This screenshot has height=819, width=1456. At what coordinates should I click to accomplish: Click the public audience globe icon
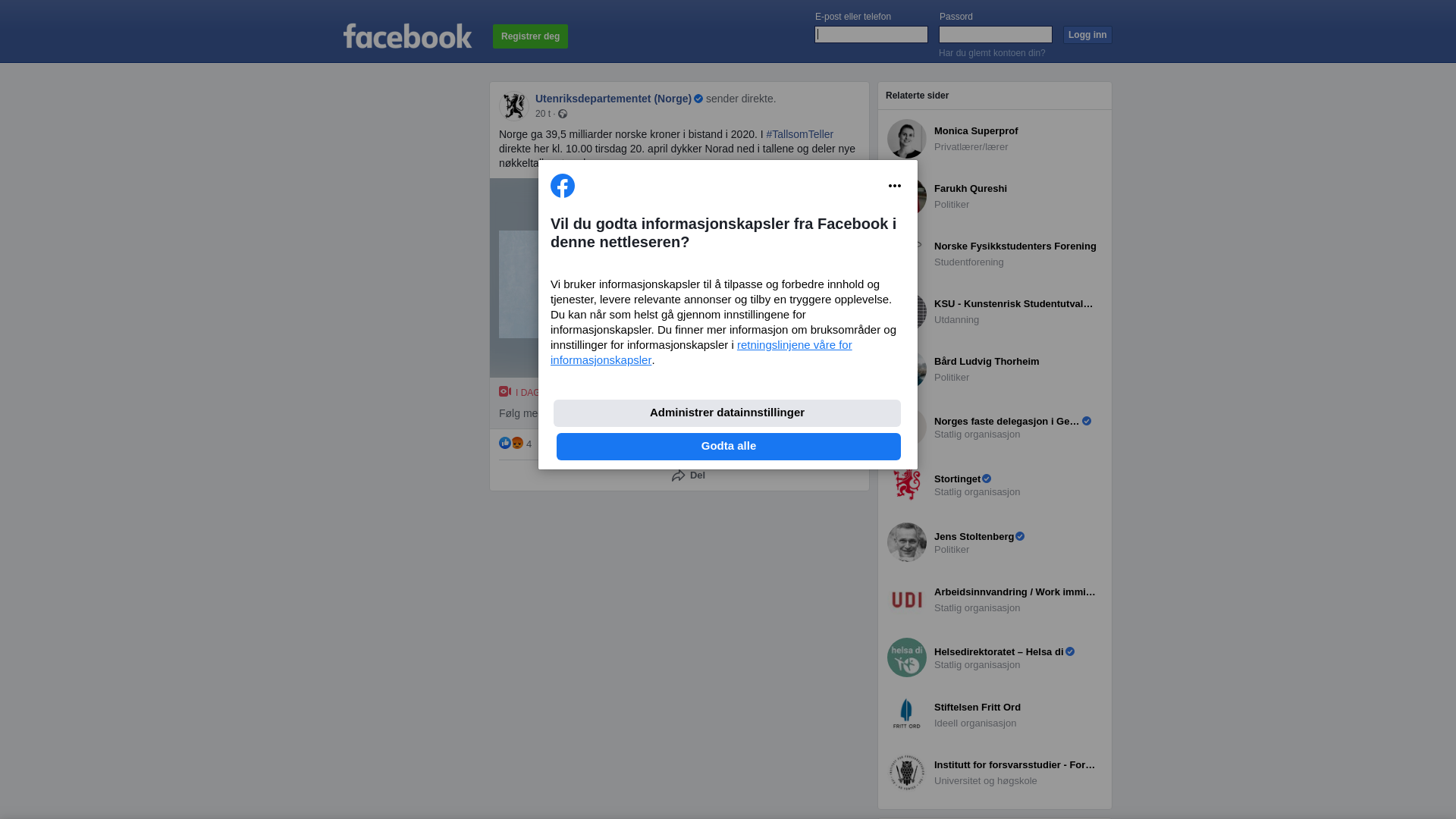563,114
